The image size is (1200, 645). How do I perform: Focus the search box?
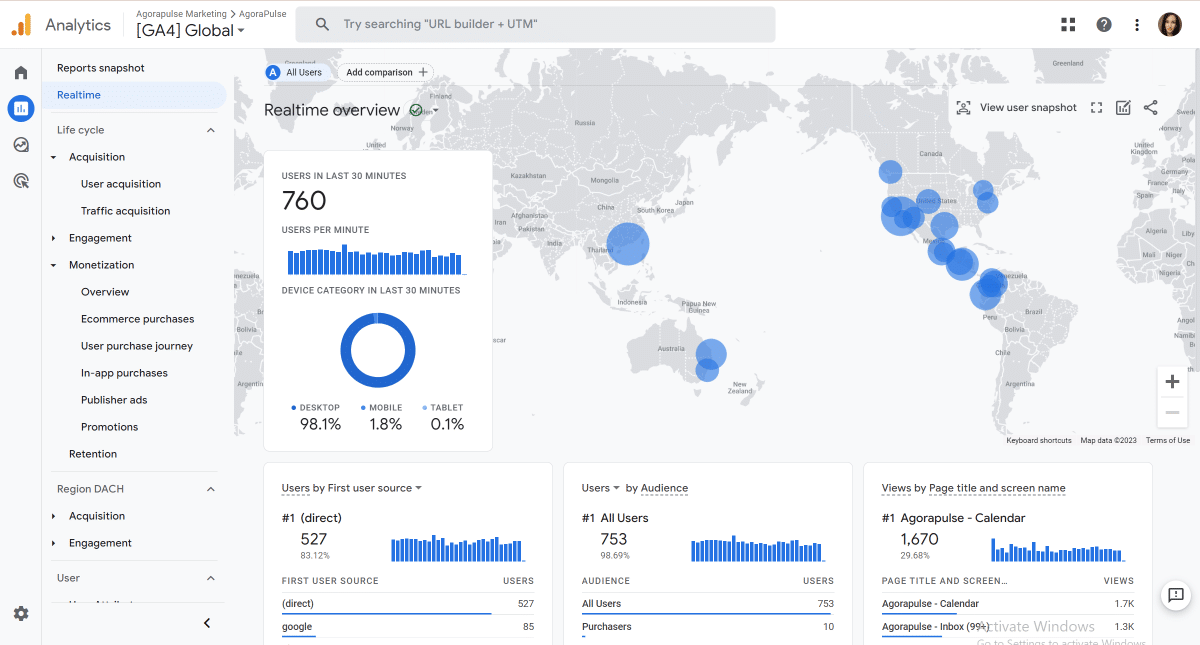point(535,25)
